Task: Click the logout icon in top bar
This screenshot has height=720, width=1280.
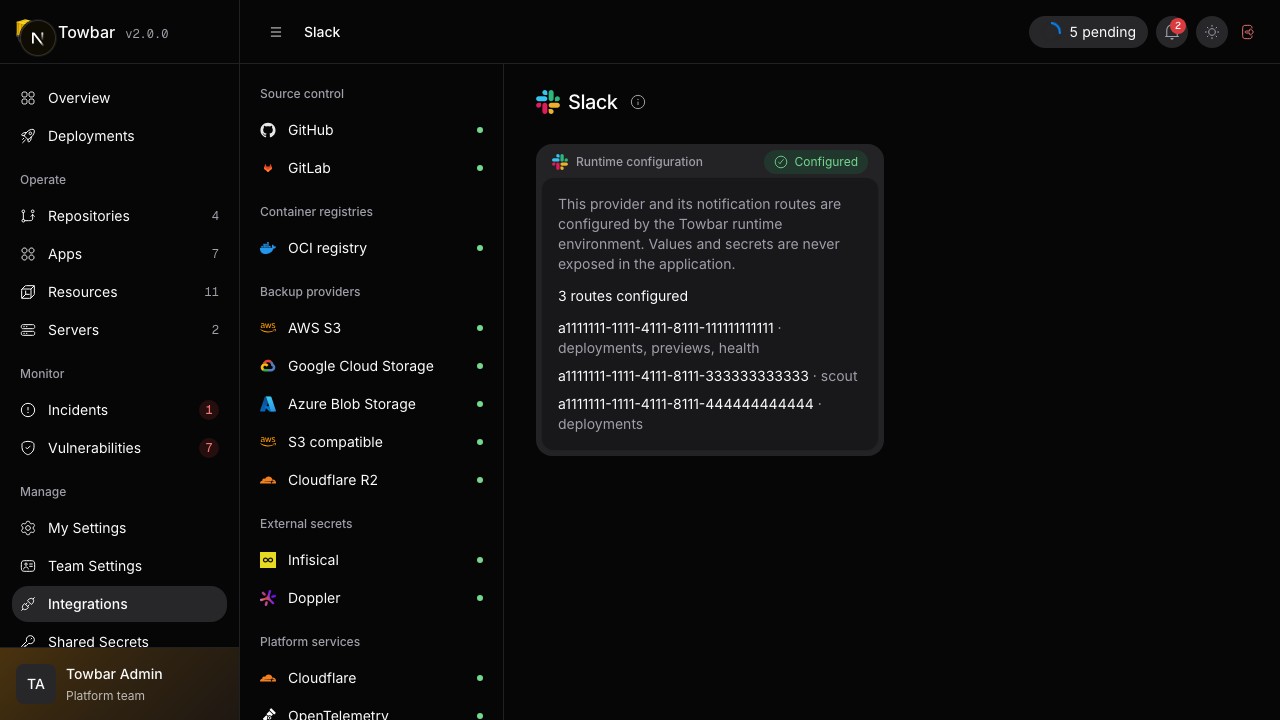Action: pos(1248,32)
